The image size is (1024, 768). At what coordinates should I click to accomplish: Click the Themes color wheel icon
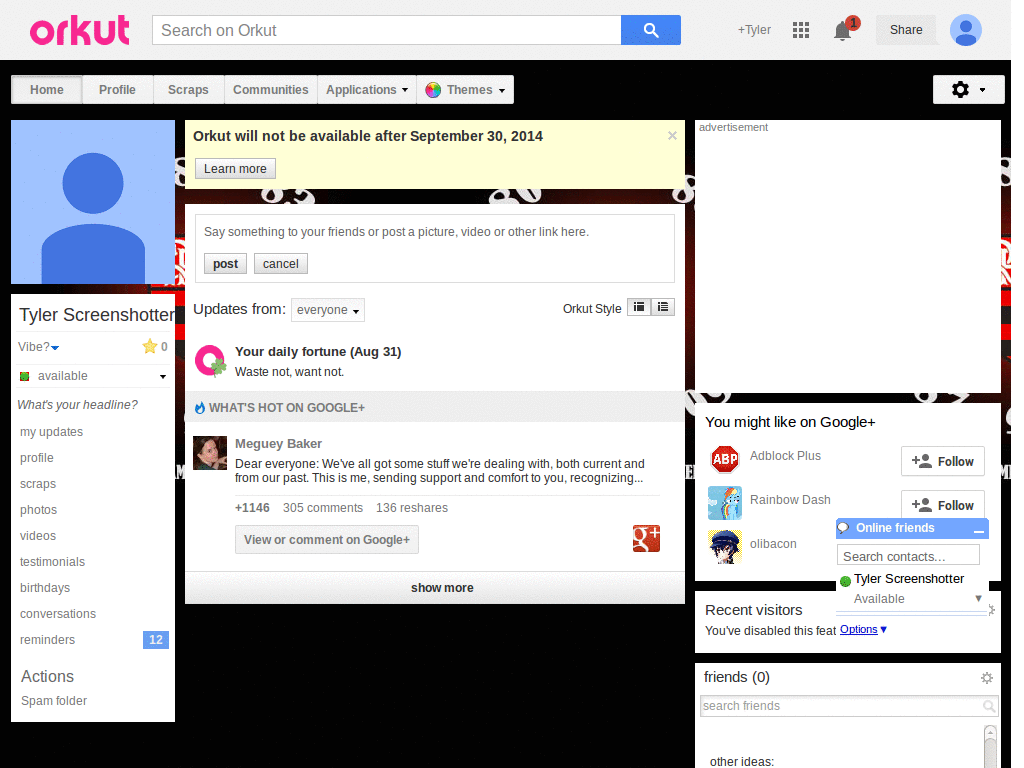[432, 90]
